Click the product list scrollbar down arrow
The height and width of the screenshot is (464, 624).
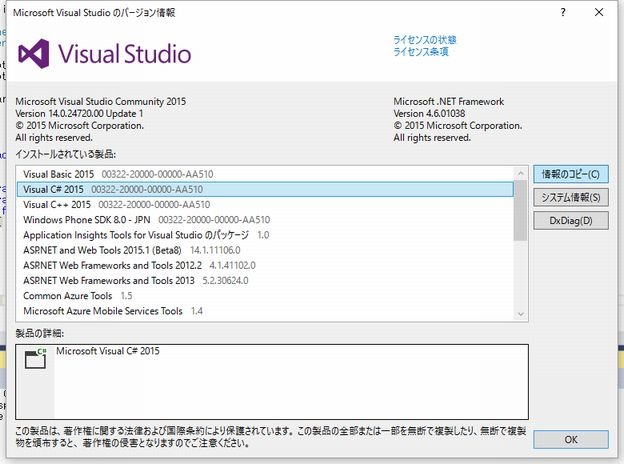pyautogui.click(x=520, y=313)
